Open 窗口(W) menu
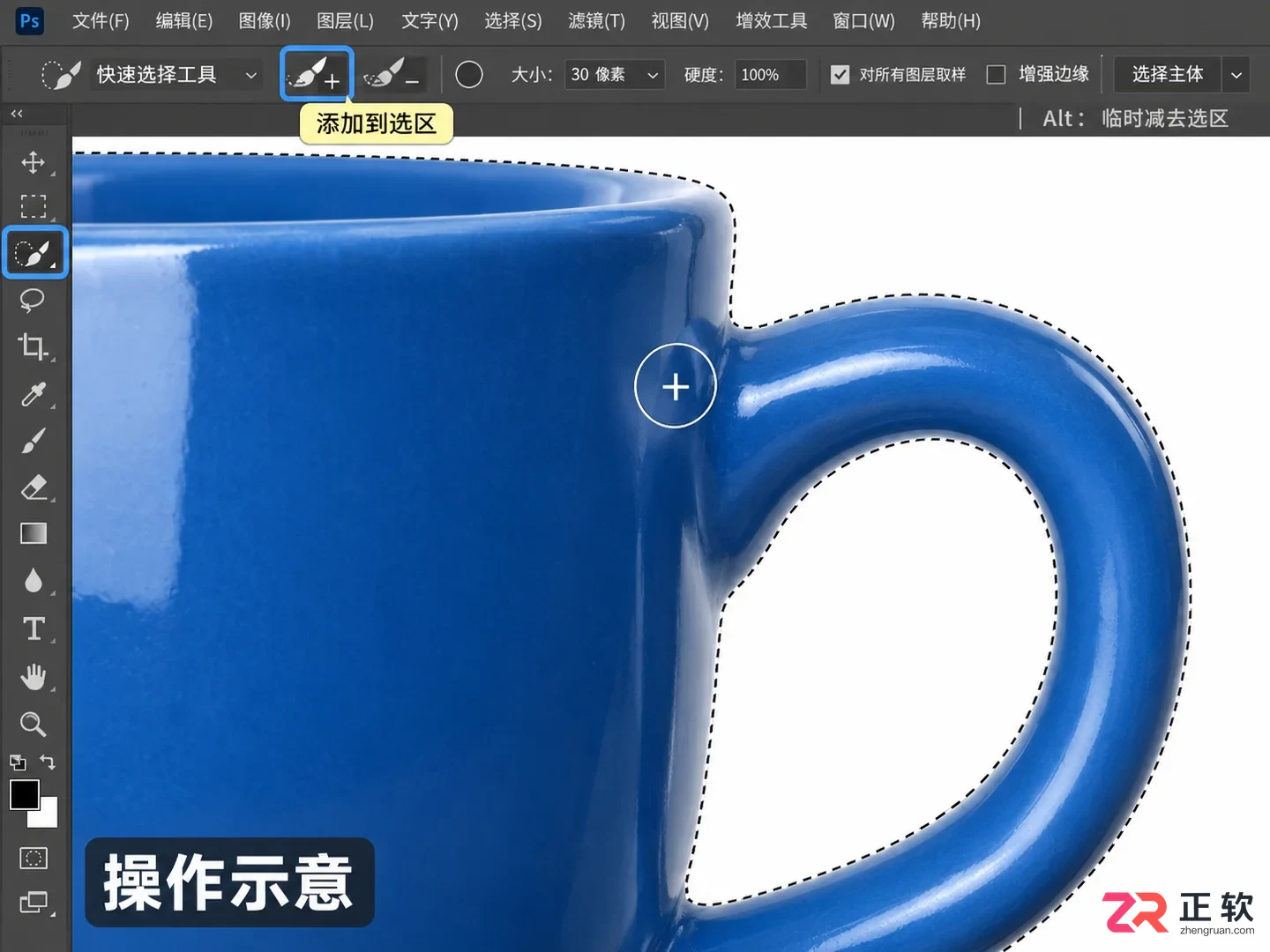The width and height of the screenshot is (1270, 952). tap(863, 20)
